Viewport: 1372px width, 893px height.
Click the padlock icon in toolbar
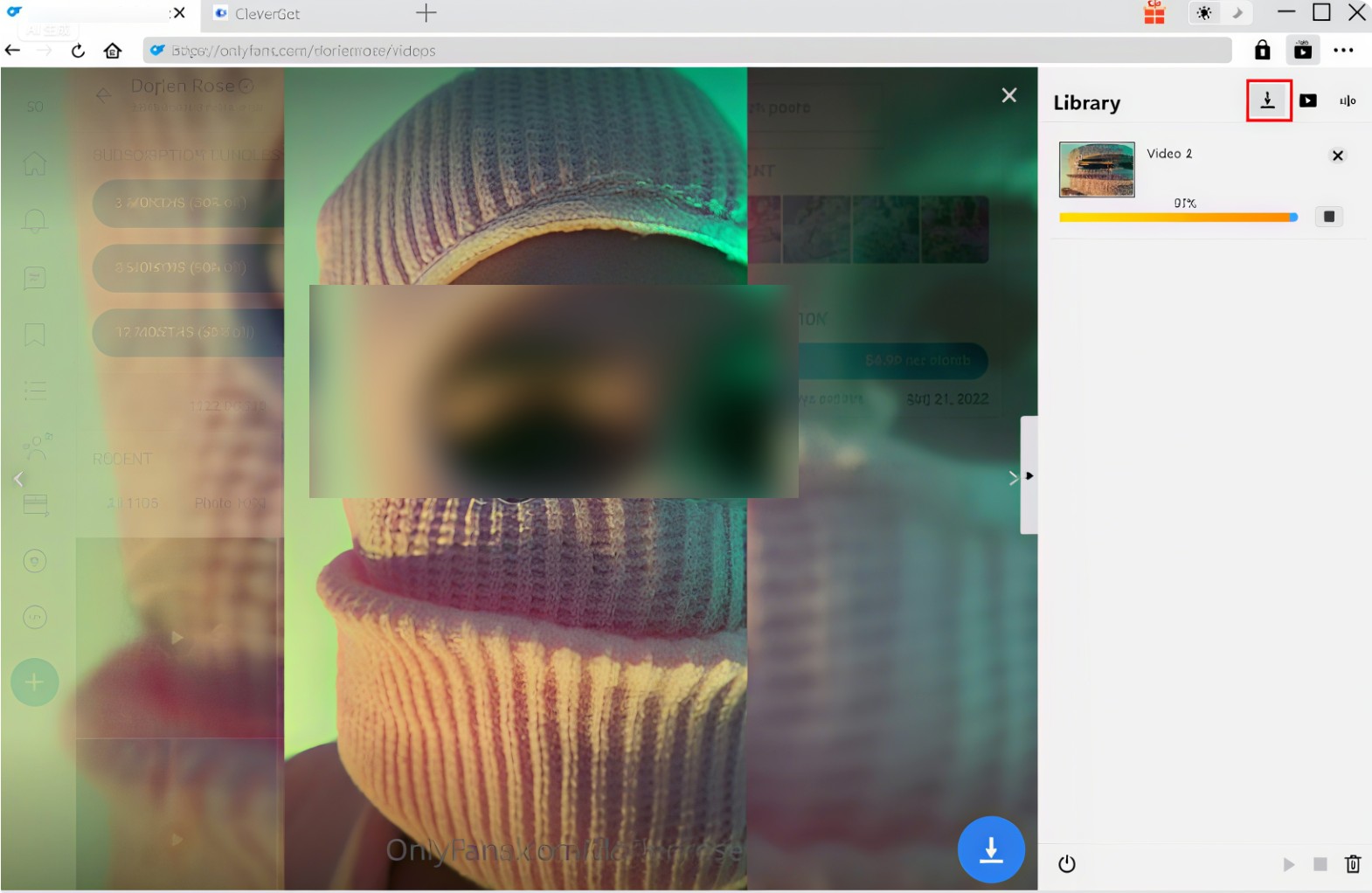pyautogui.click(x=1262, y=50)
